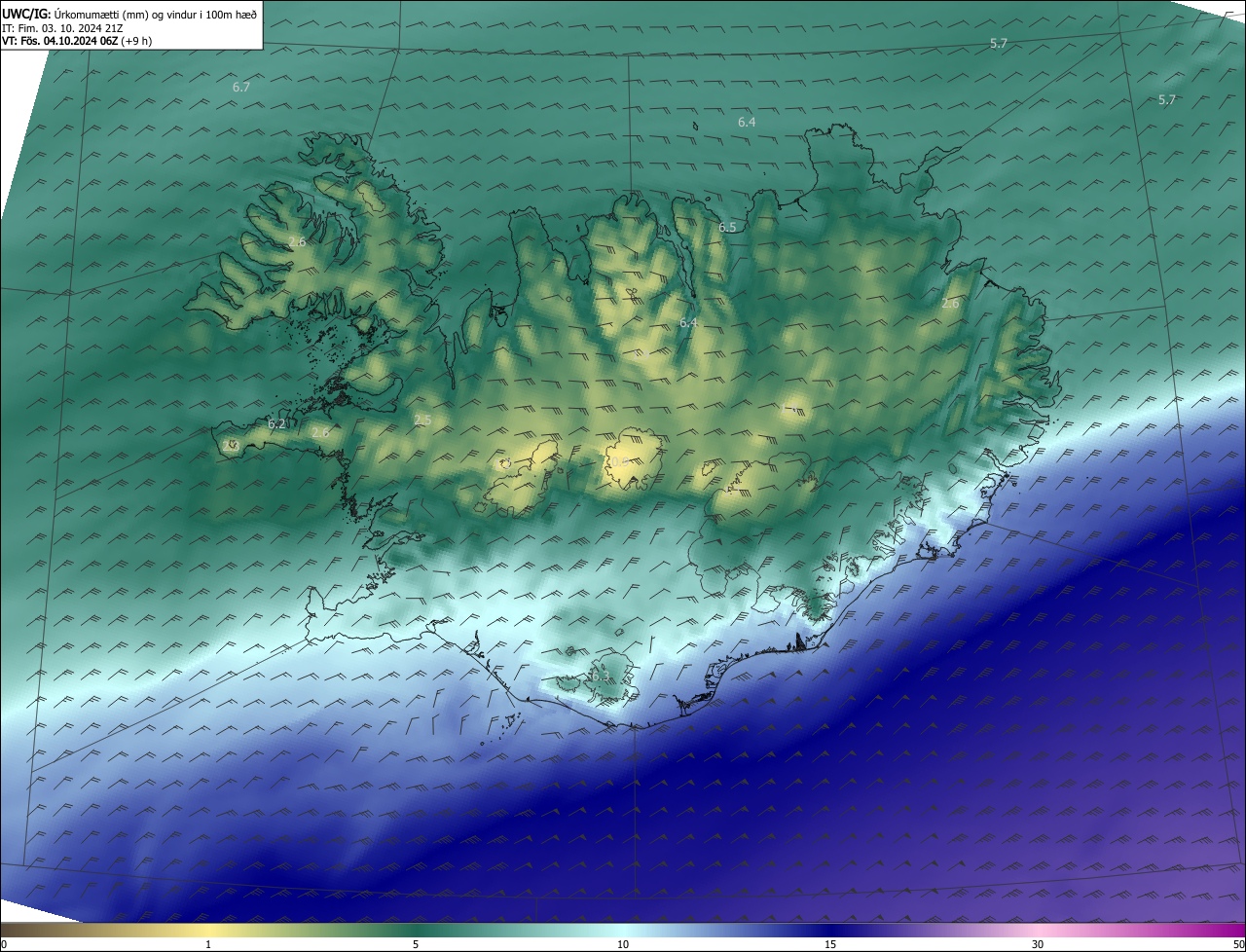Viewport: 1246px width, 952px height.
Task: Select the '5' tick on the color scale
Action: click(416, 944)
